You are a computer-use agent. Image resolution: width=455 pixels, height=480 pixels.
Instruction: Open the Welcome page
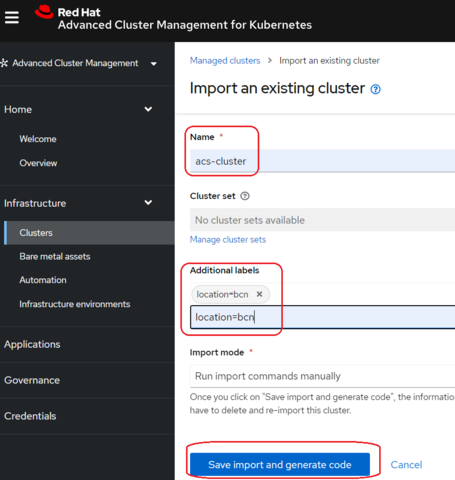38,139
